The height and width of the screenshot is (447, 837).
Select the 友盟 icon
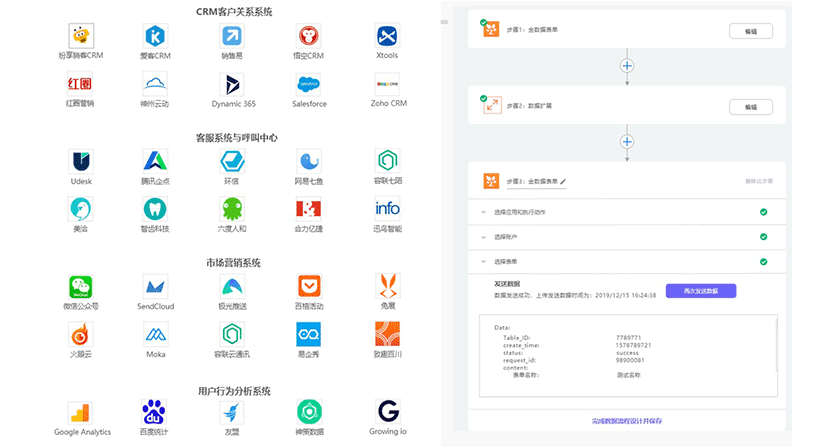[232, 412]
